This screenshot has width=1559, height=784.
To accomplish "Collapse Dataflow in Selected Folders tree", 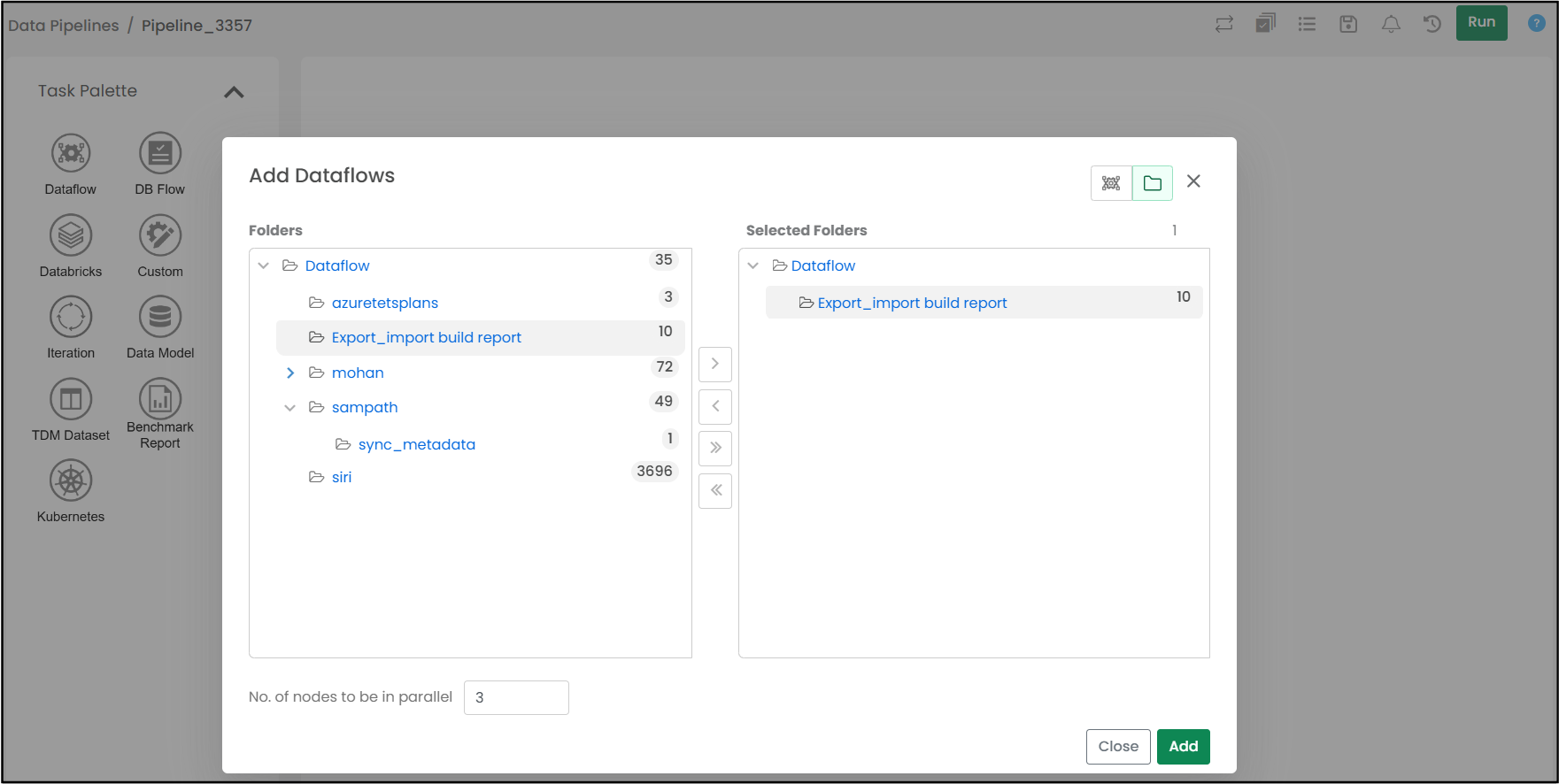I will (x=753, y=265).
